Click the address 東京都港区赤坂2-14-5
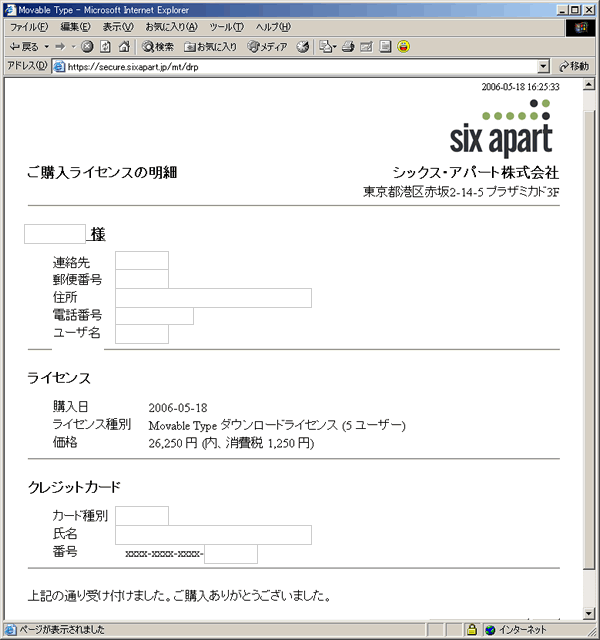 (423, 191)
